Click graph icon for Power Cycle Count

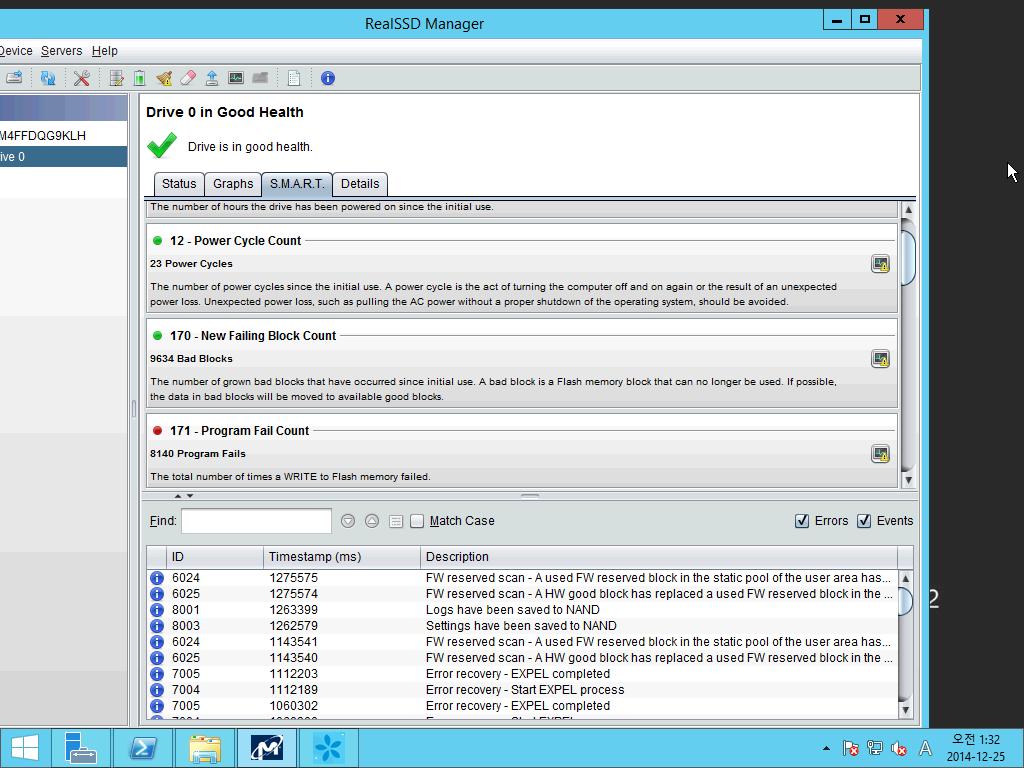[x=880, y=264]
